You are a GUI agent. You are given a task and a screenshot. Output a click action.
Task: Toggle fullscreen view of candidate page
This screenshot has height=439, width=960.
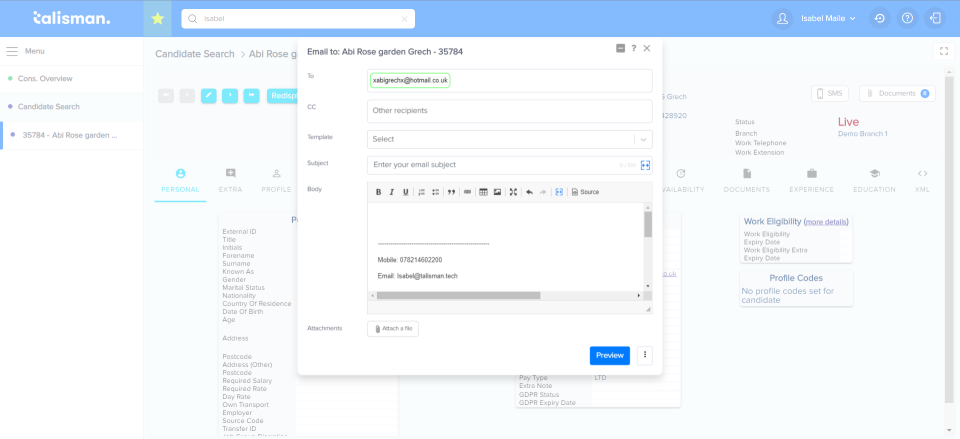pos(943,51)
